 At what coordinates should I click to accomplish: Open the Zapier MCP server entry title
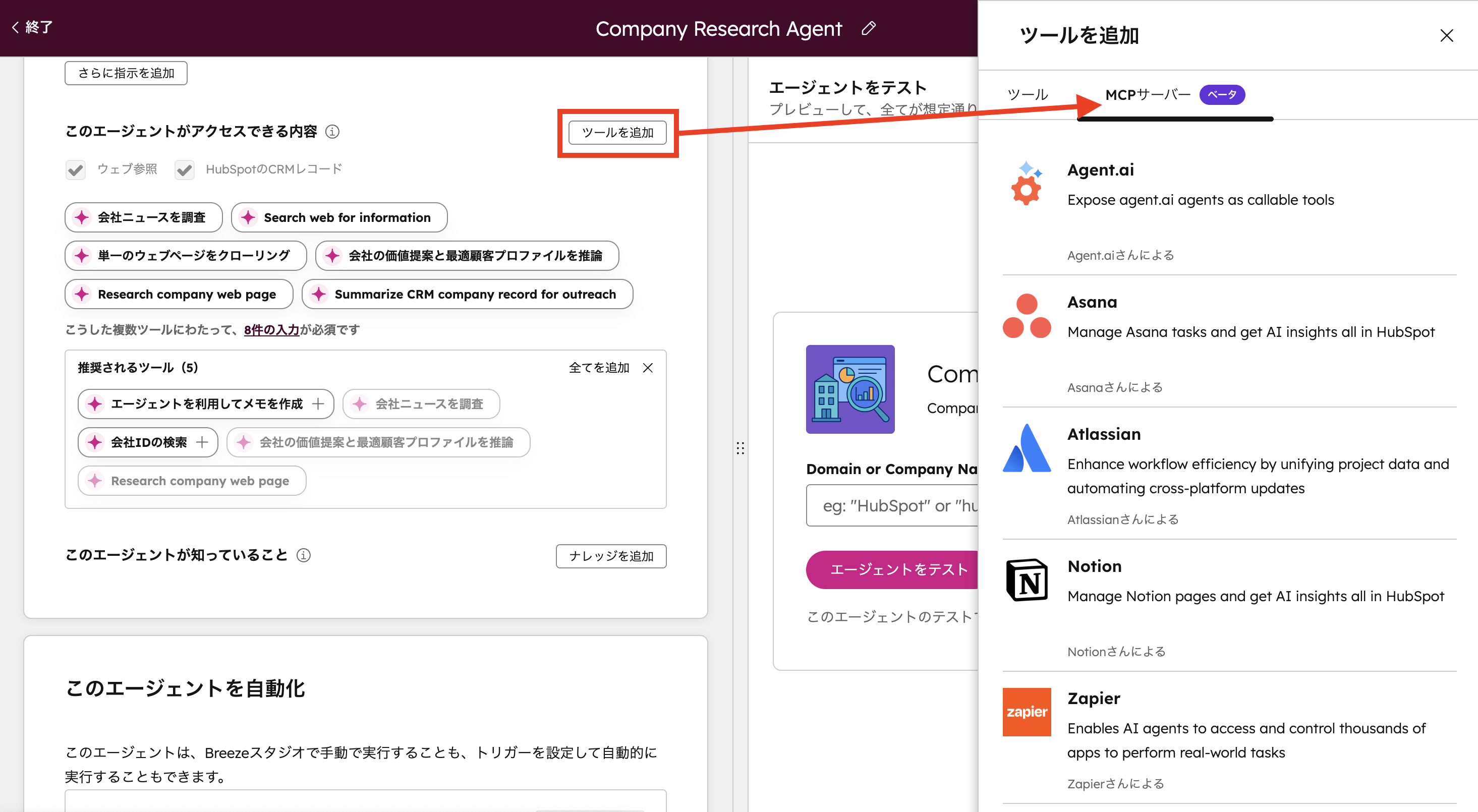click(1094, 699)
